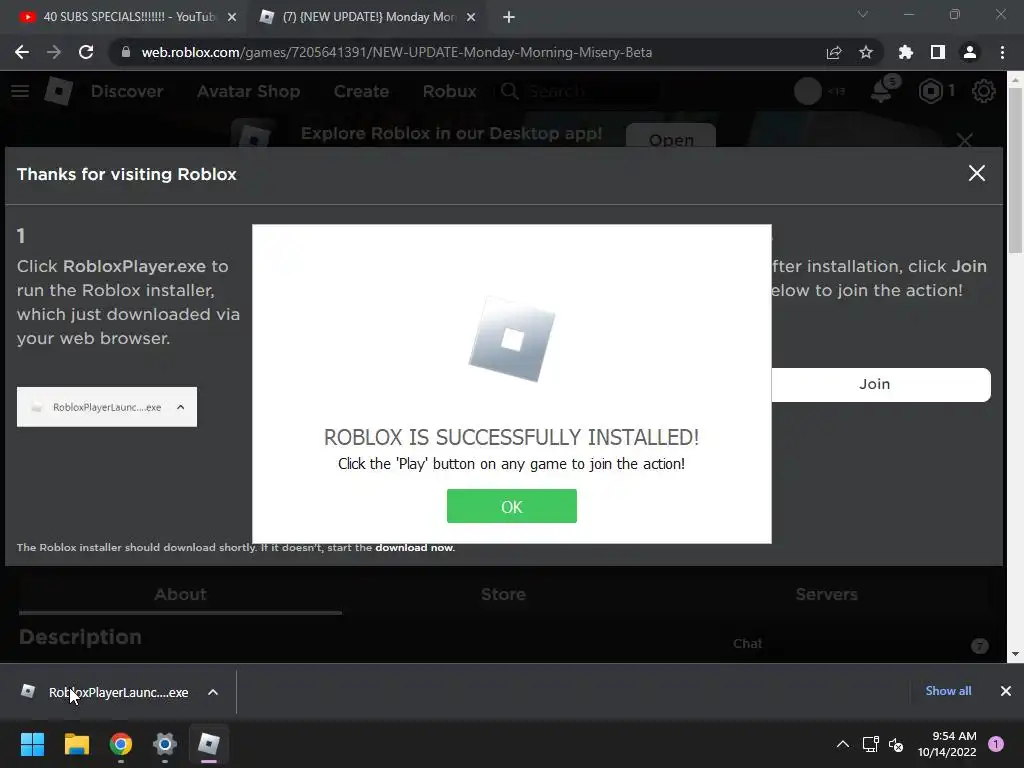Open the Chrome three-dot menu
1024x768 pixels.
click(1002, 52)
